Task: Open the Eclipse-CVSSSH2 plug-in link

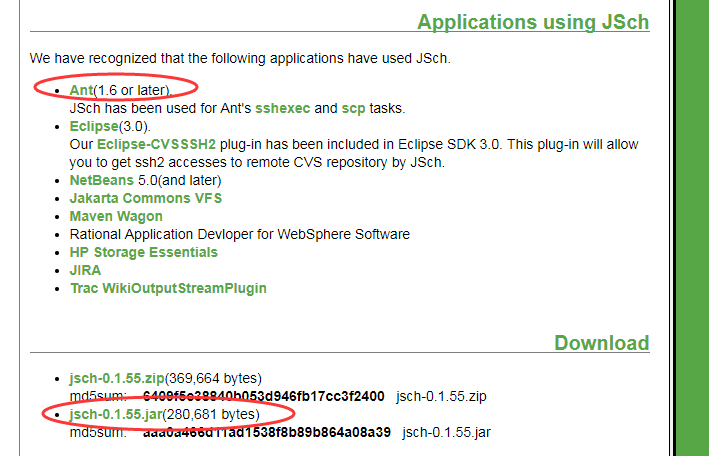Action: point(156,144)
